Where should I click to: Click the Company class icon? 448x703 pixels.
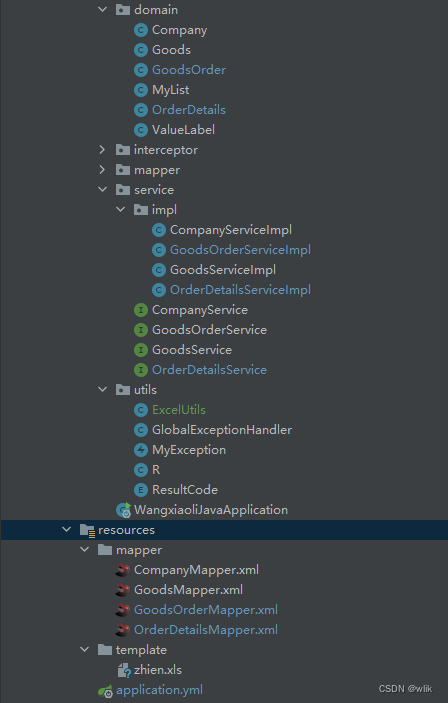[x=141, y=30]
